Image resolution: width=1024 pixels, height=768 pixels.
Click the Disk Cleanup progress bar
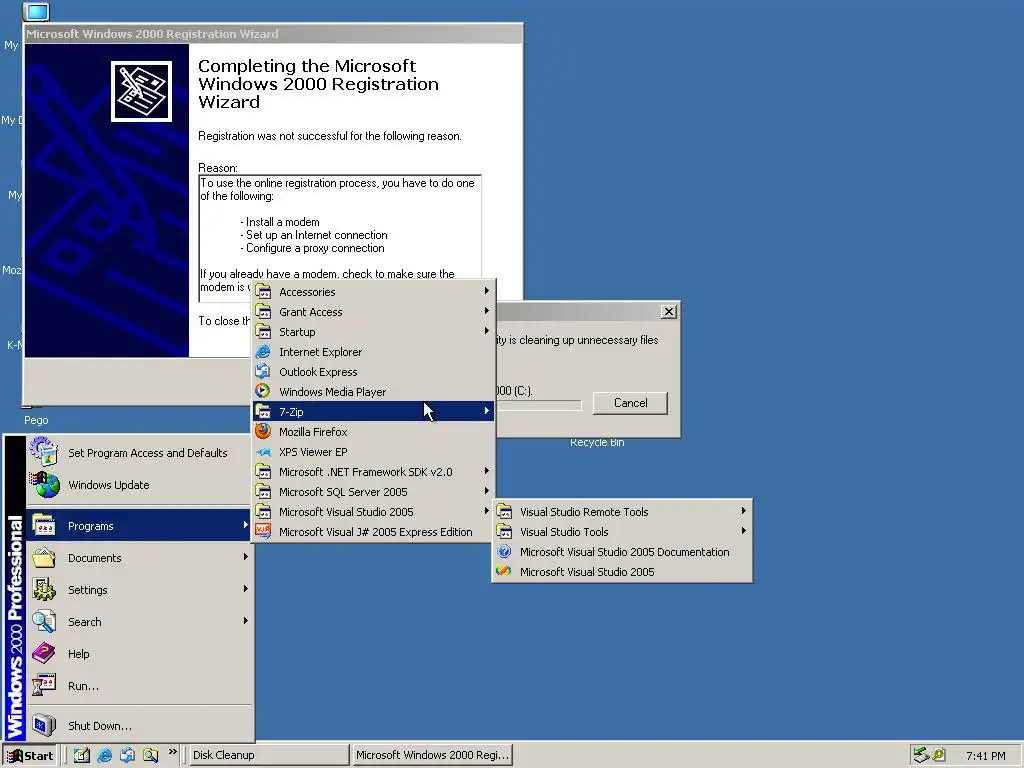(x=538, y=406)
